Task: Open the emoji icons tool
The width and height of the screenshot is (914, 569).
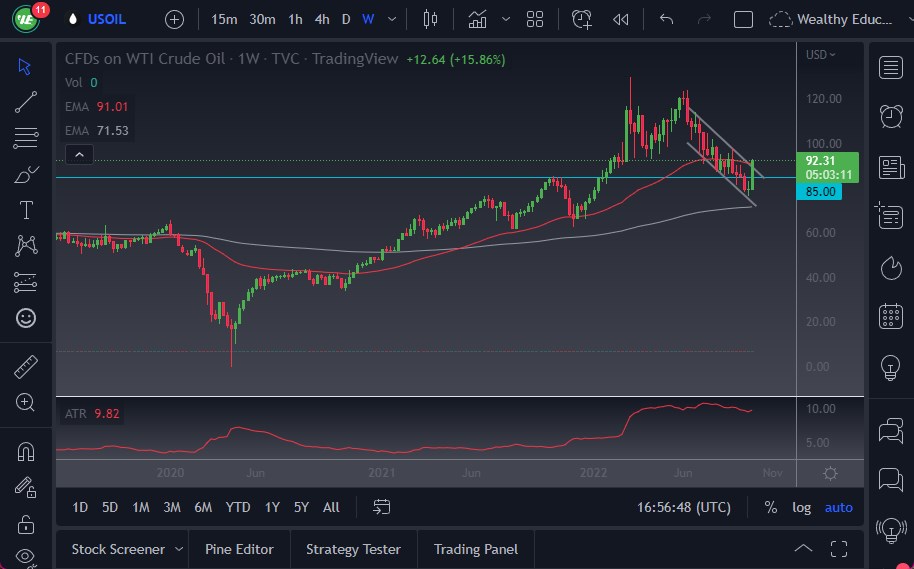Action: pos(26,318)
